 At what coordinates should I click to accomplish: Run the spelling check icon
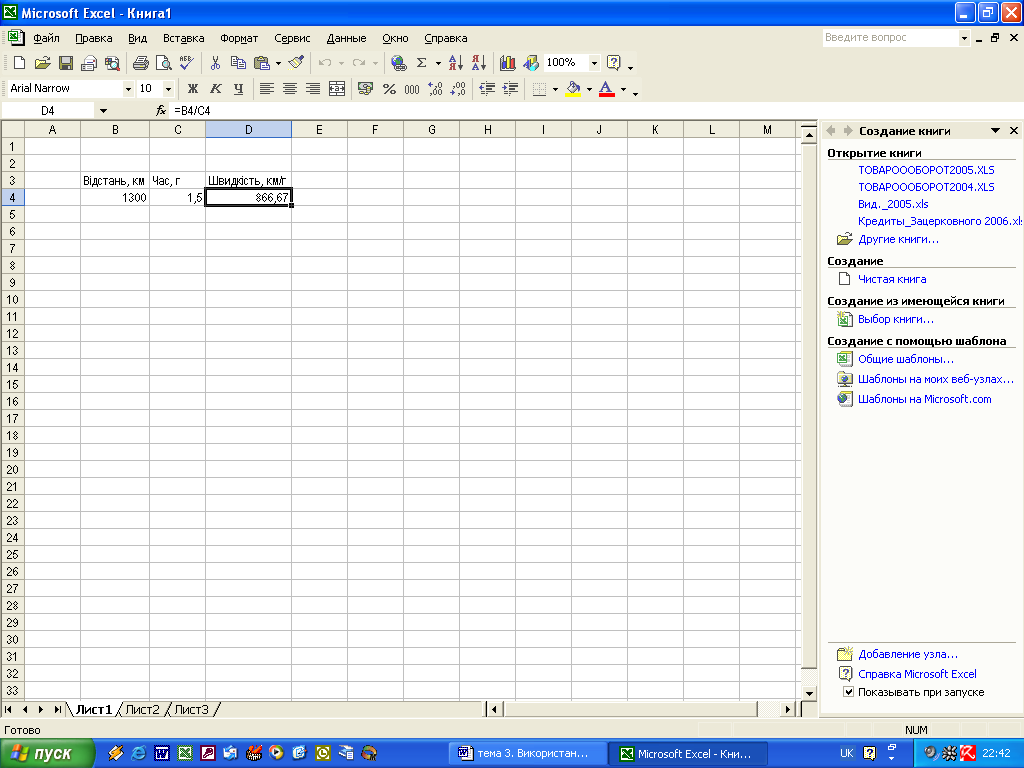[x=186, y=63]
